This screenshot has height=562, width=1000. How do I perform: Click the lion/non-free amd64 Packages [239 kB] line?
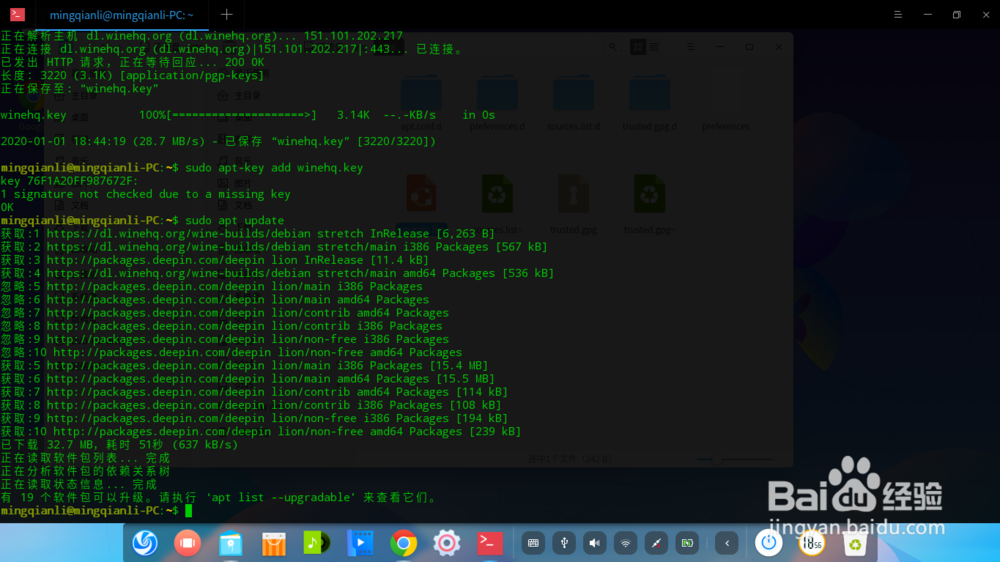coord(261,432)
